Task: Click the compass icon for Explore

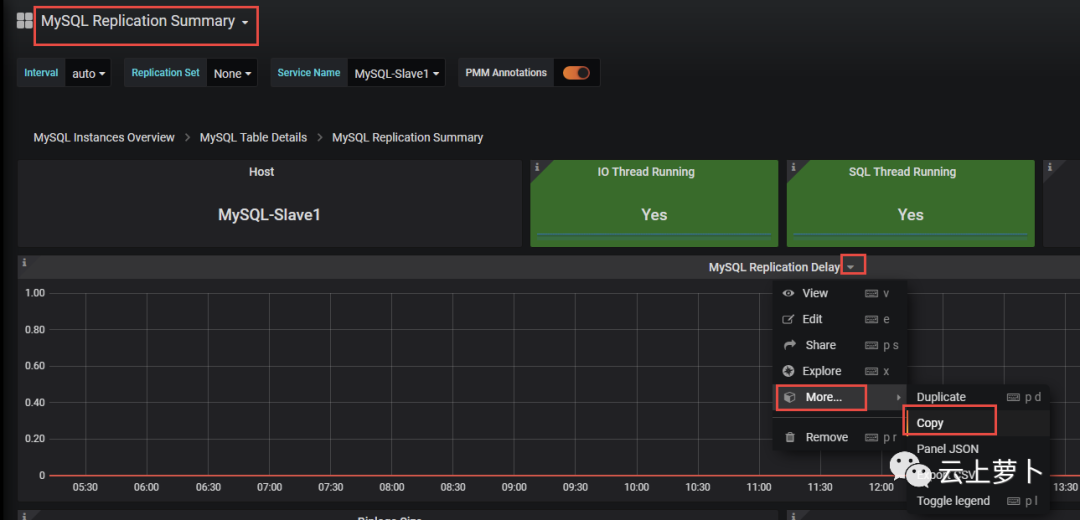Action: 789,371
